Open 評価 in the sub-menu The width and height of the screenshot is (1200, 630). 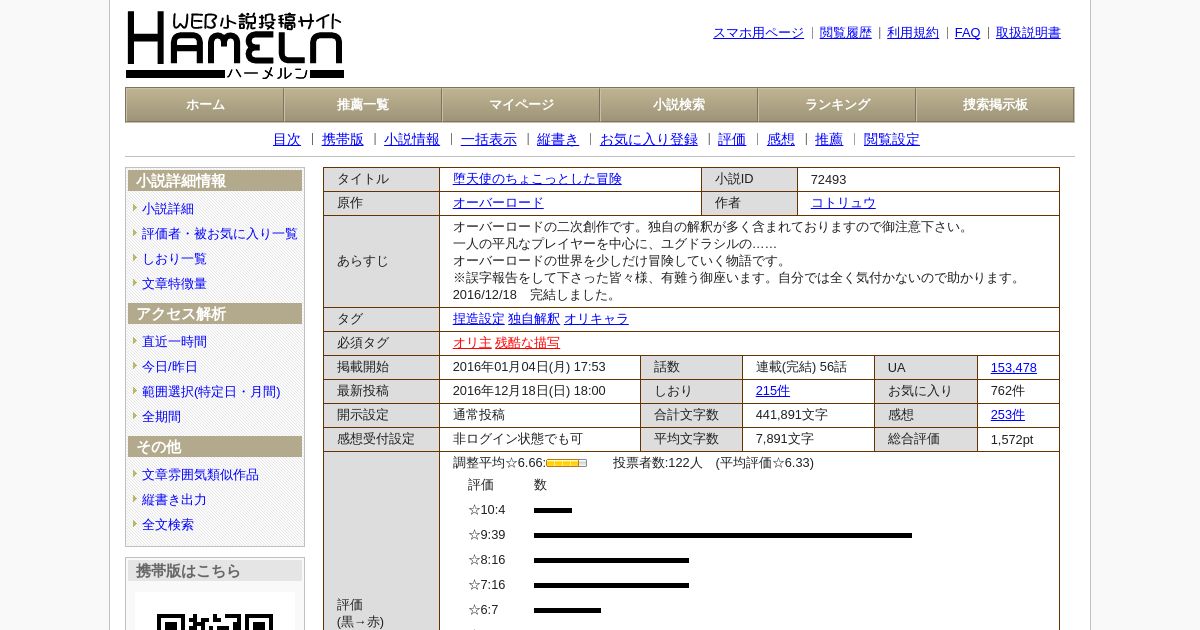(732, 140)
